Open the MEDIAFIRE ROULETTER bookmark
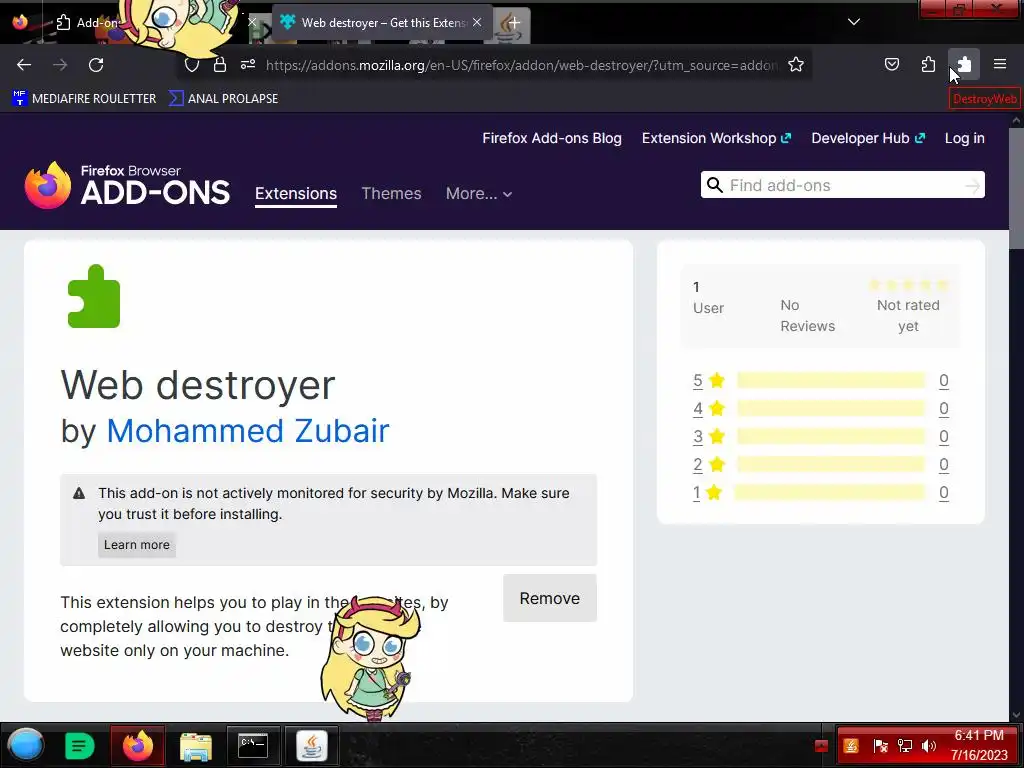The height and width of the screenshot is (768, 1024). 84,99
